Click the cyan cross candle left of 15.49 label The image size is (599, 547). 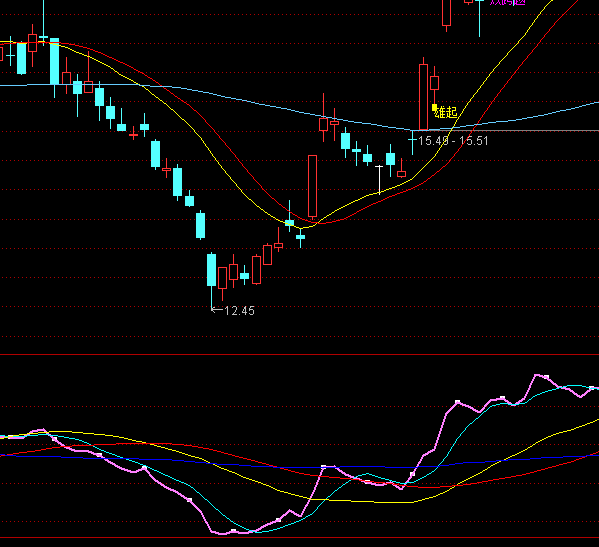click(x=413, y=141)
